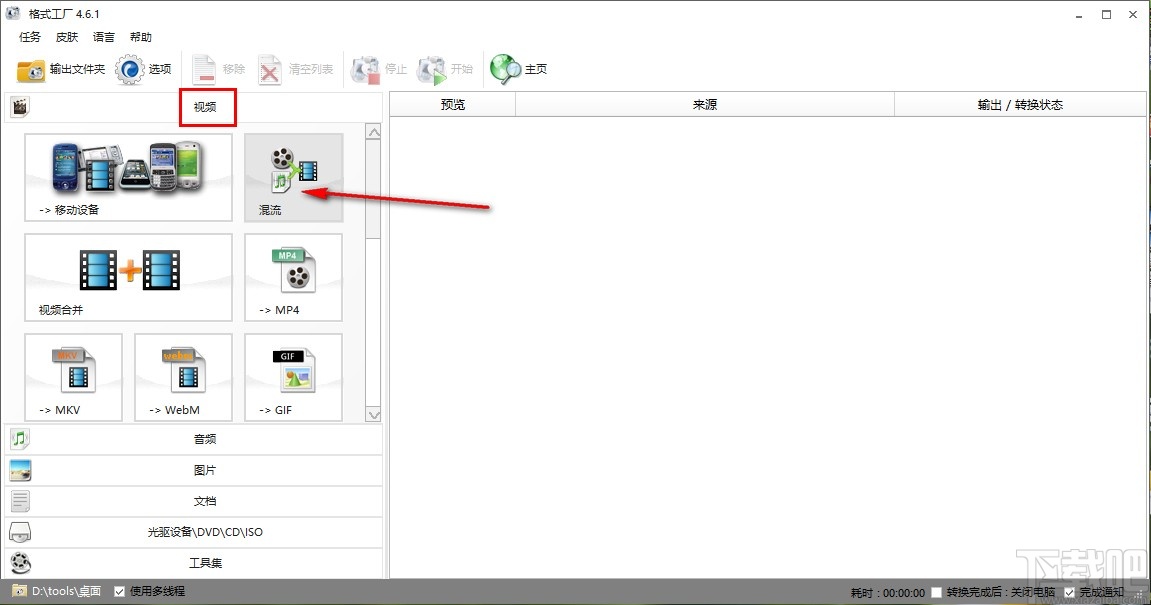Viewport: 1151px width, 605px height.
Task: Open the 皮肤 skin menu
Action: pyautogui.click(x=67, y=37)
